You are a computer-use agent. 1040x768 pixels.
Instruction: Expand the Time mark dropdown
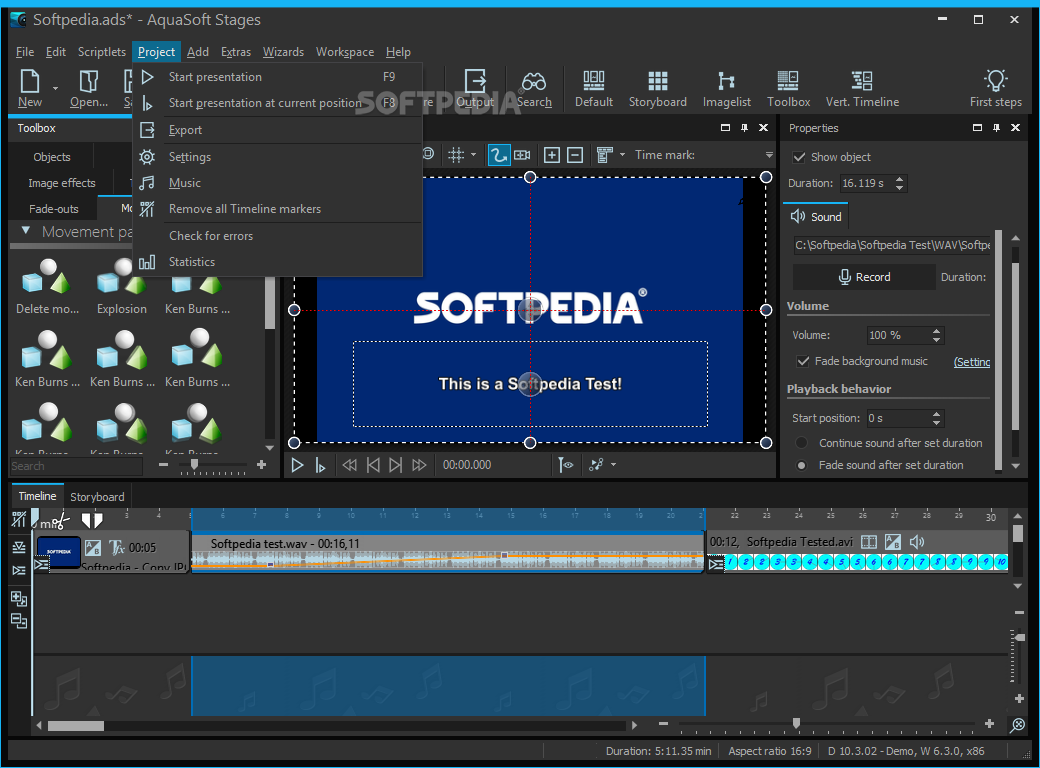pyautogui.click(x=769, y=155)
